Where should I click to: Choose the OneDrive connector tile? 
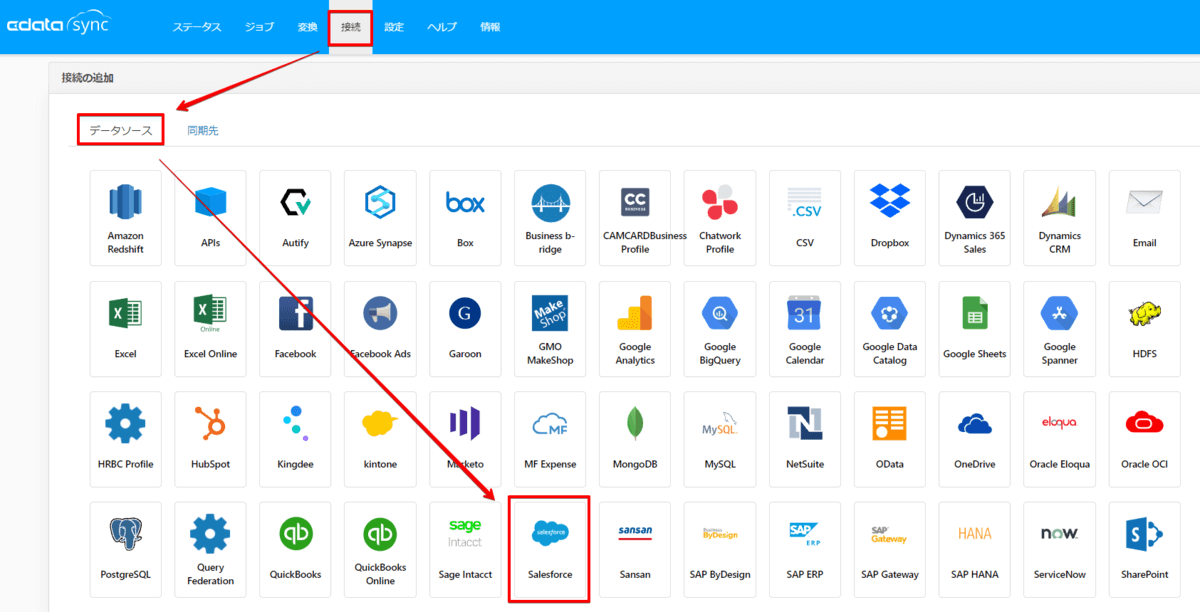click(976, 440)
